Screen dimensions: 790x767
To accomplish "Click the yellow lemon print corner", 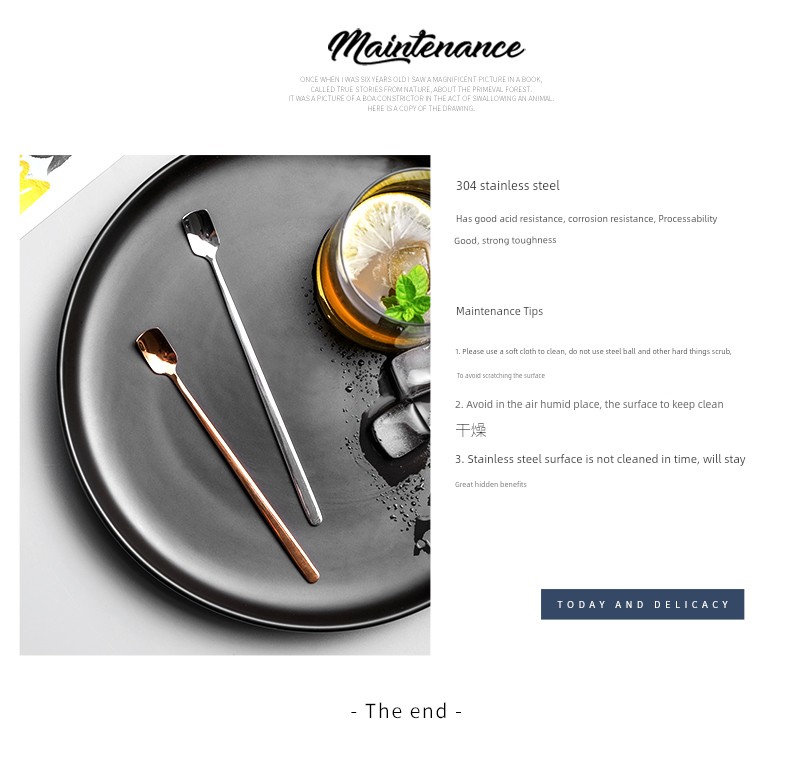I will (x=33, y=184).
